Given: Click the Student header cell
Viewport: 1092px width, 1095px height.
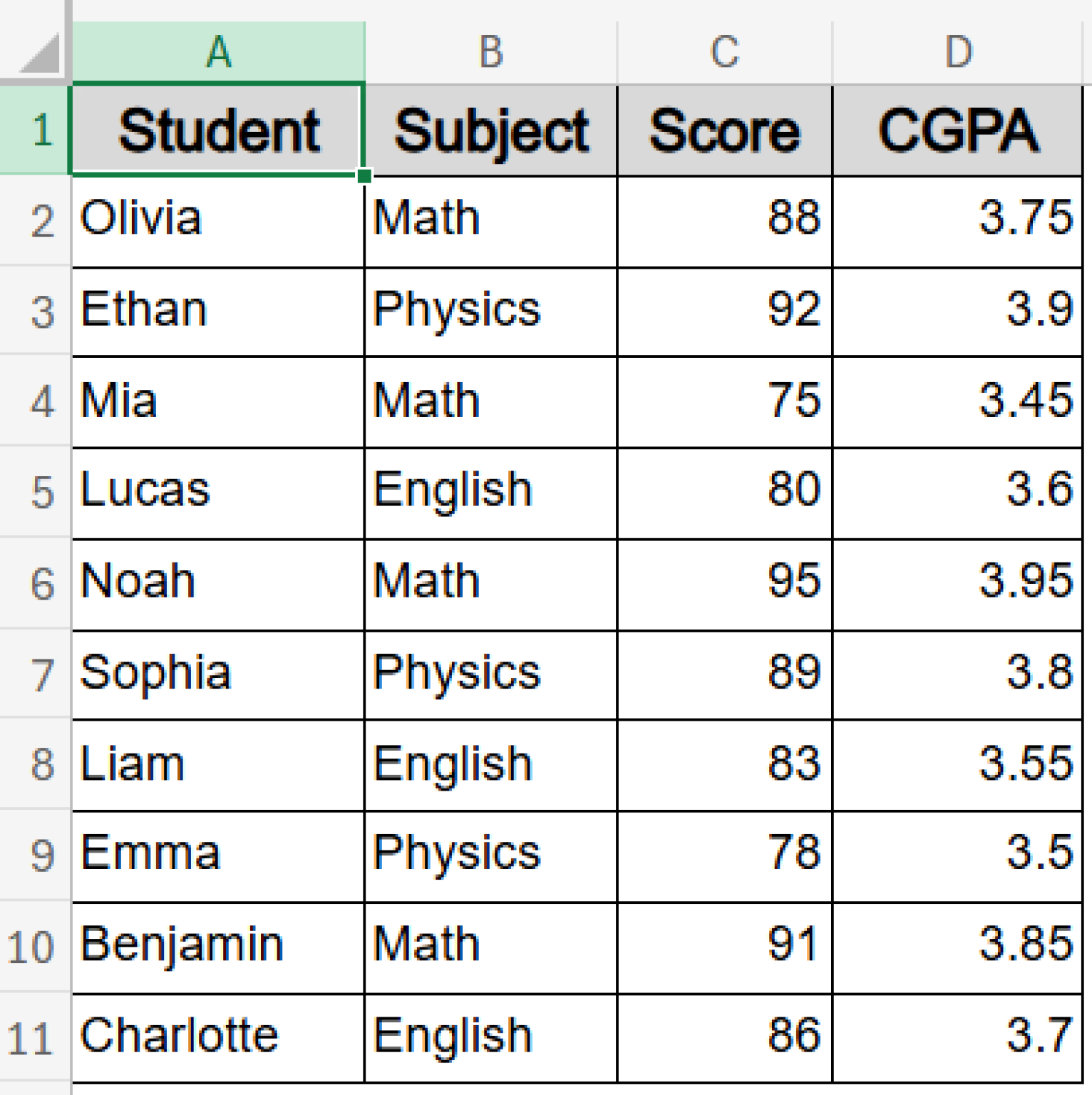Looking at the screenshot, I should (218, 130).
